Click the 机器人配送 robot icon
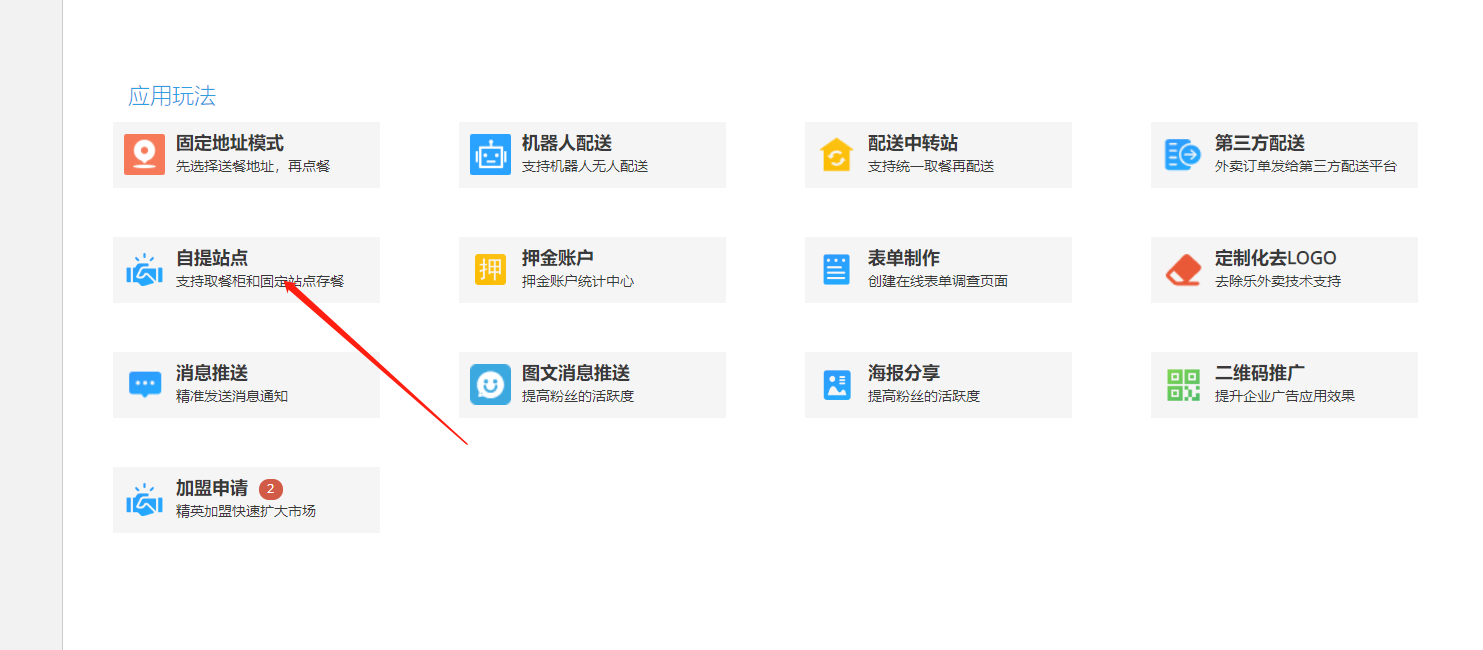This screenshot has height=650, width=1483. (x=490, y=154)
